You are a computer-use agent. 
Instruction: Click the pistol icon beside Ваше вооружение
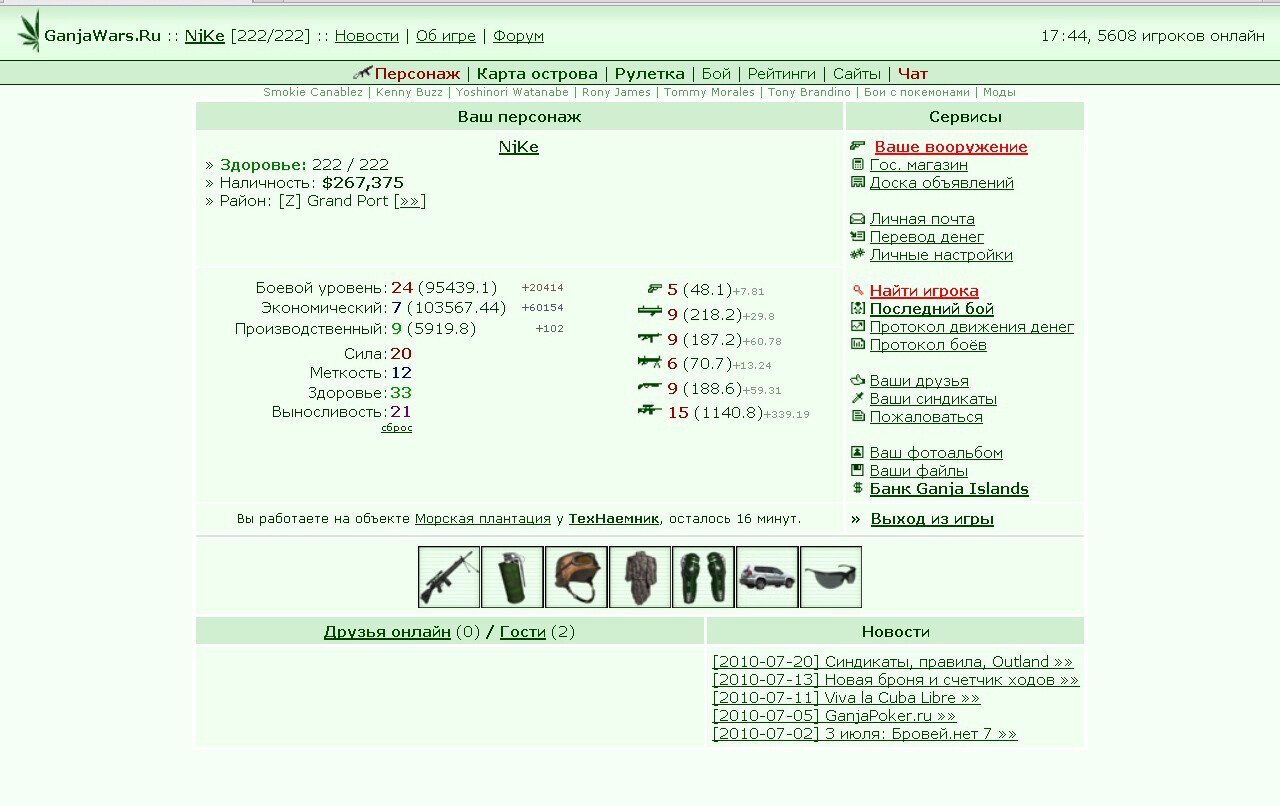tap(858, 146)
